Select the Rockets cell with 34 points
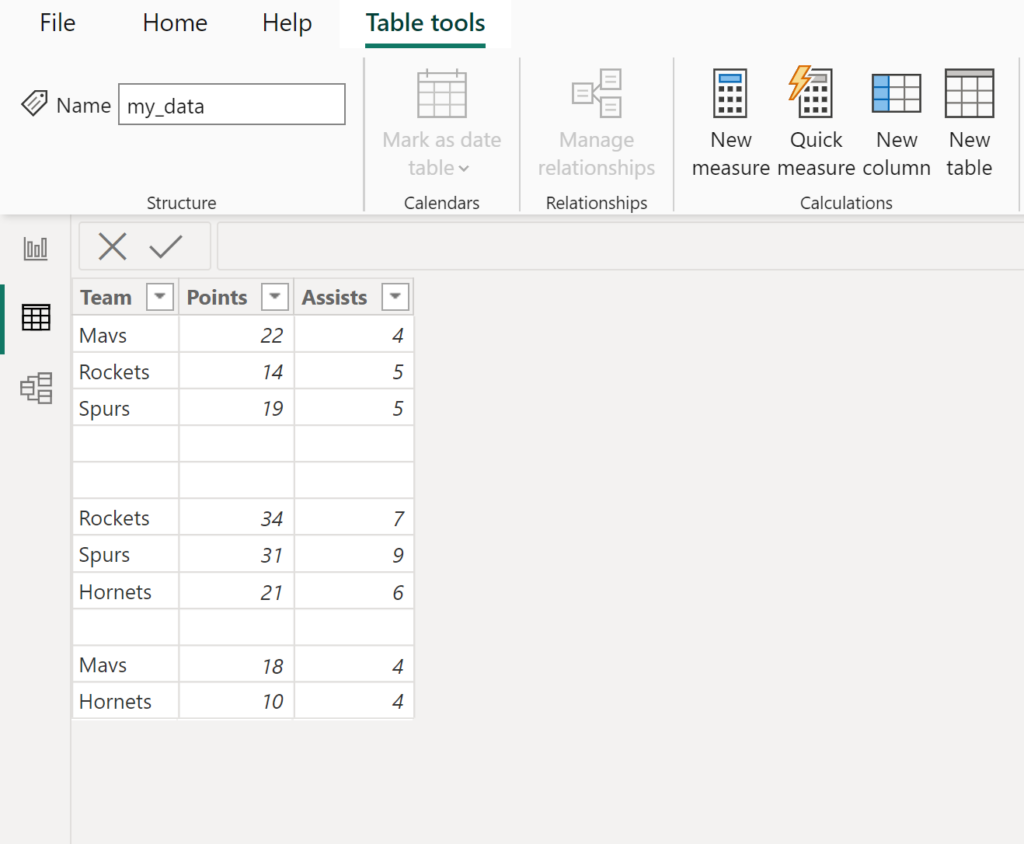The width and height of the screenshot is (1024, 844). point(126,518)
